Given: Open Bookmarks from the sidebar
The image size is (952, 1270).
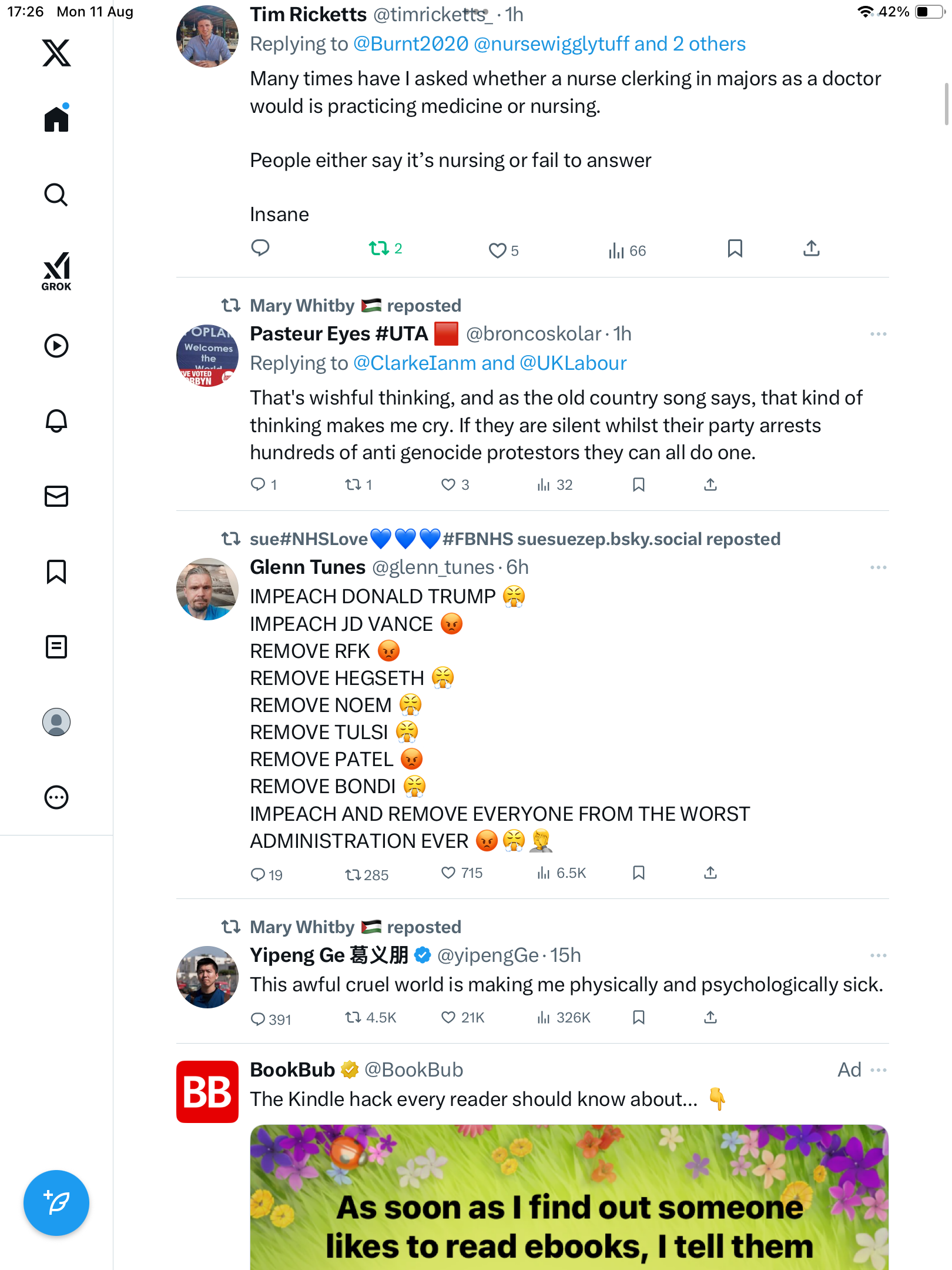Looking at the screenshot, I should click(x=56, y=571).
